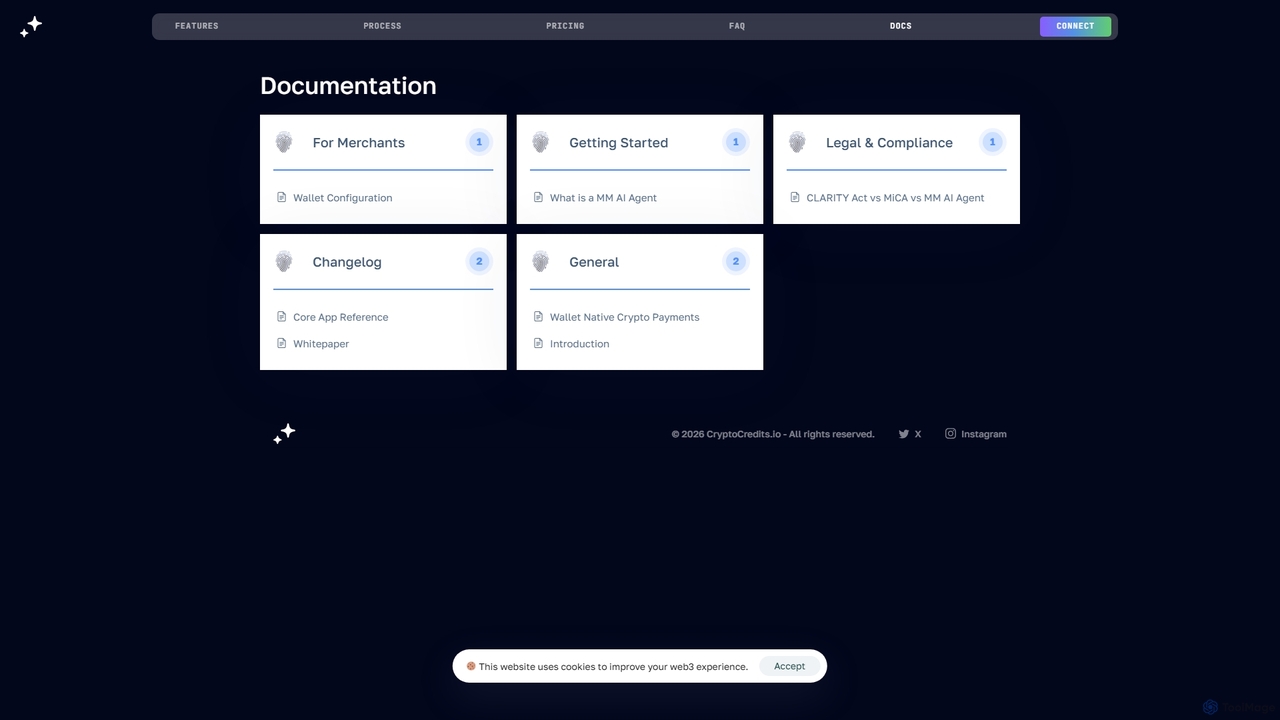This screenshot has height=720, width=1280.
Task: Click the copyright CryptoCredits.io text
Action: click(773, 434)
